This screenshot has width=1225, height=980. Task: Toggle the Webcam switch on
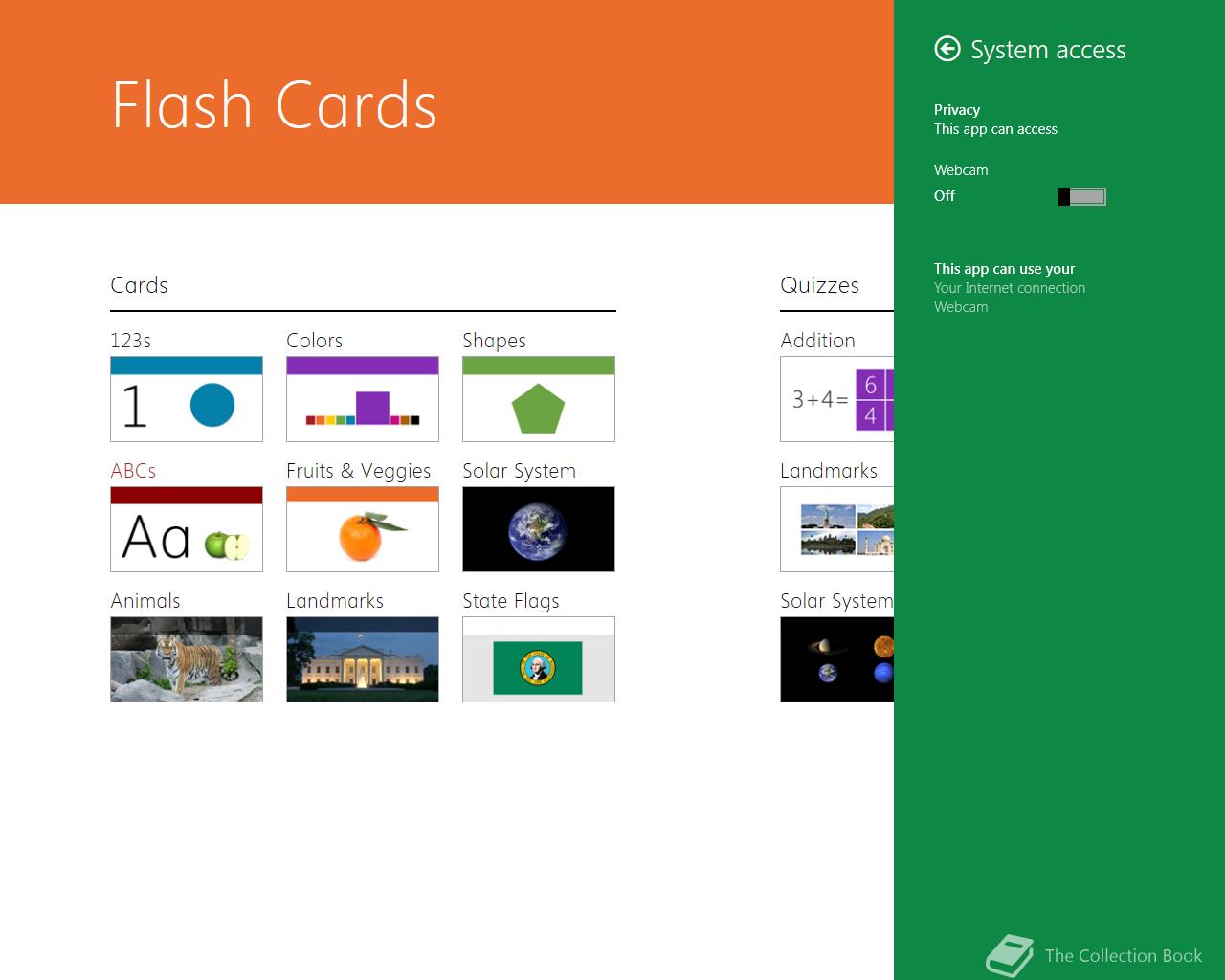[x=1082, y=196]
